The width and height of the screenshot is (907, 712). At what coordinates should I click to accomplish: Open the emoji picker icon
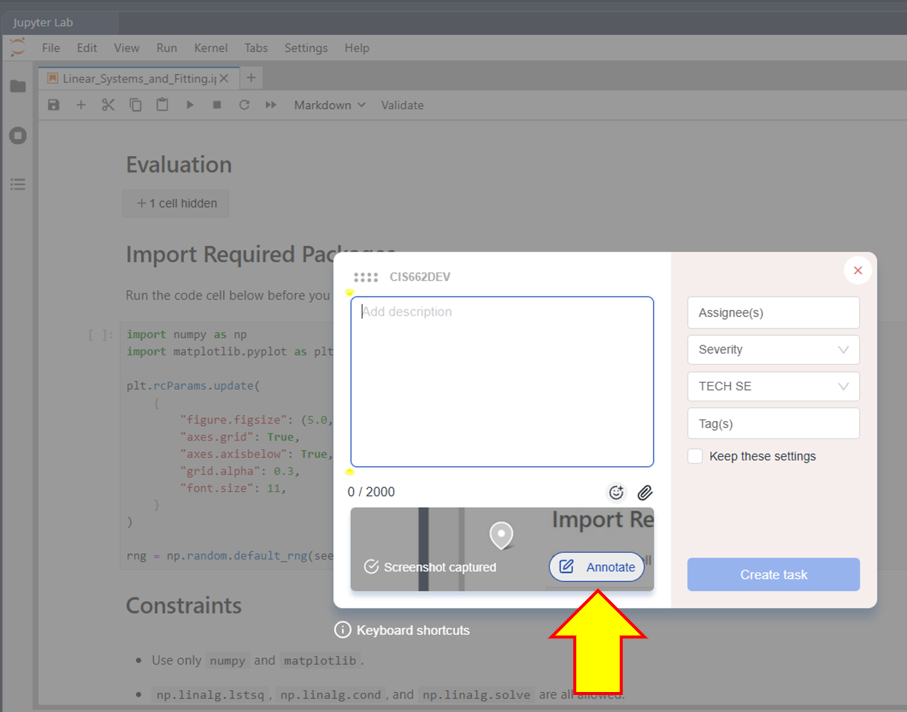pyautogui.click(x=616, y=492)
